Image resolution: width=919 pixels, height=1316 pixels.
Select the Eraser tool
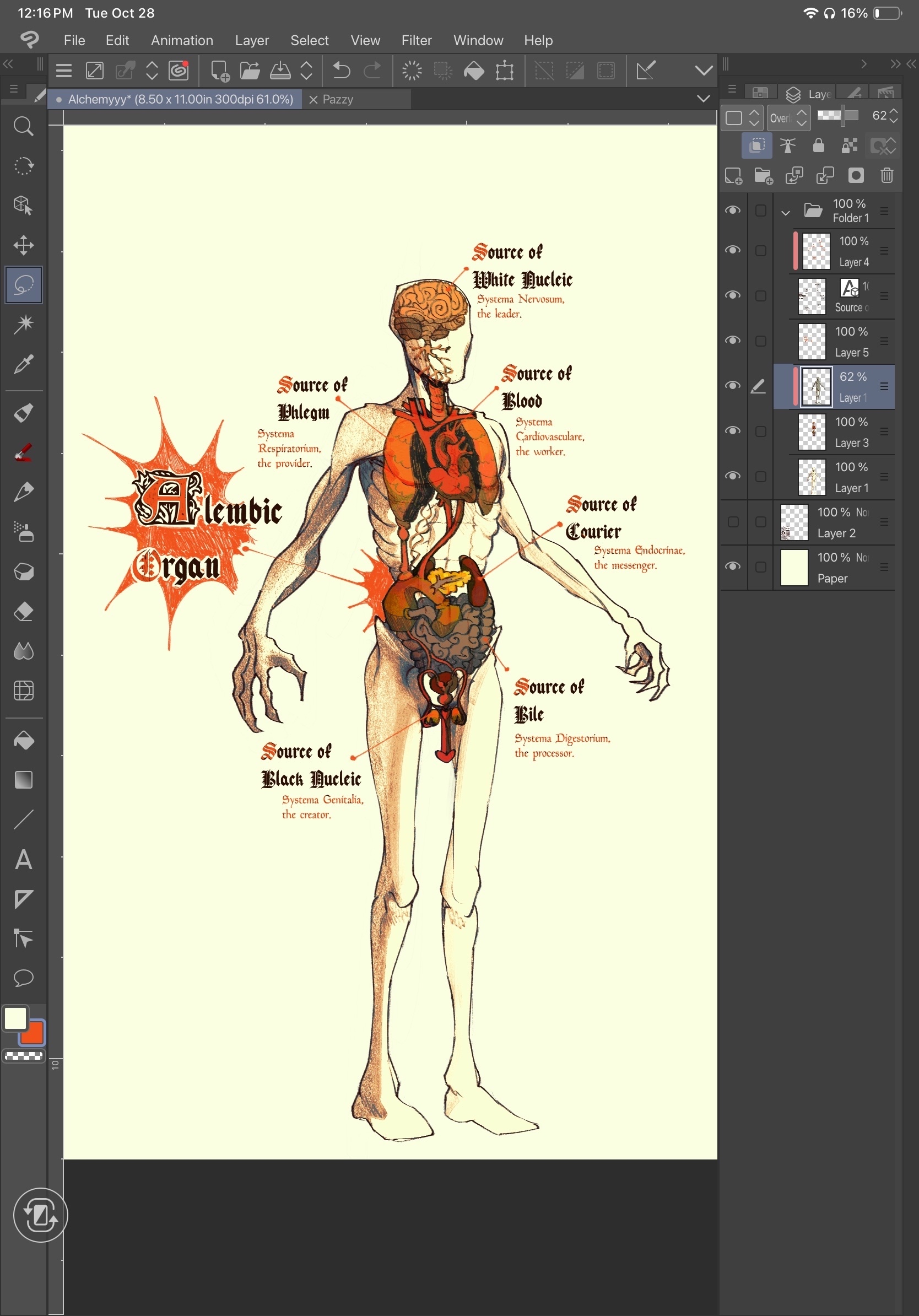24,612
